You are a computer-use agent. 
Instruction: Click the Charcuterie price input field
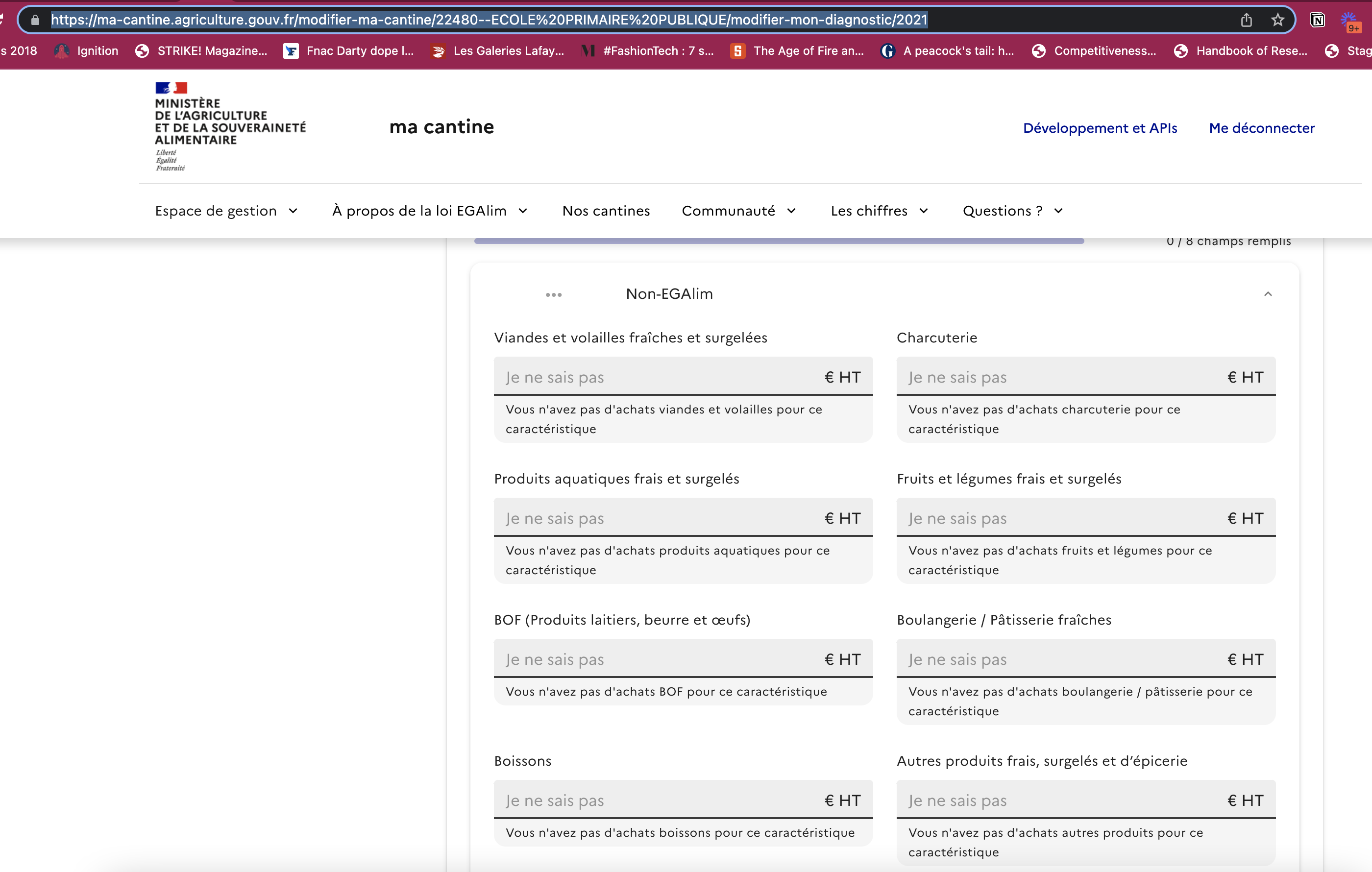(x=1060, y=377)
